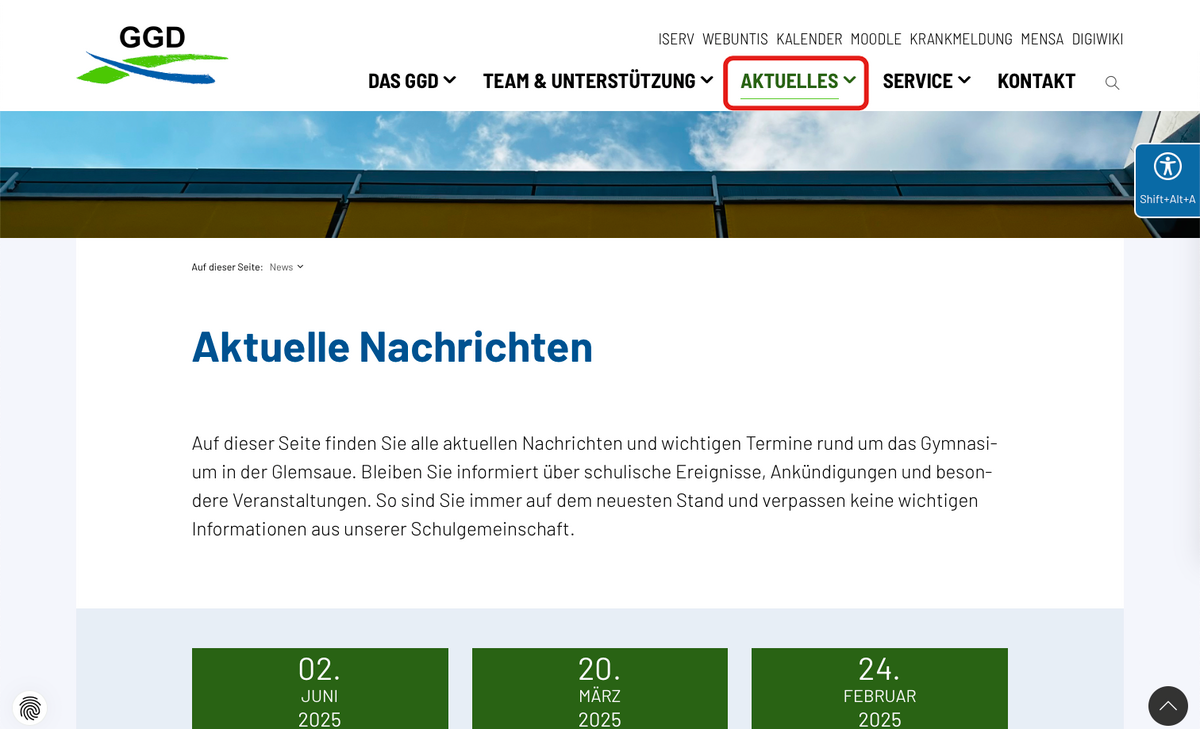Expand the DAS GGD menu
1200x729 pixels.
(412, 81)
